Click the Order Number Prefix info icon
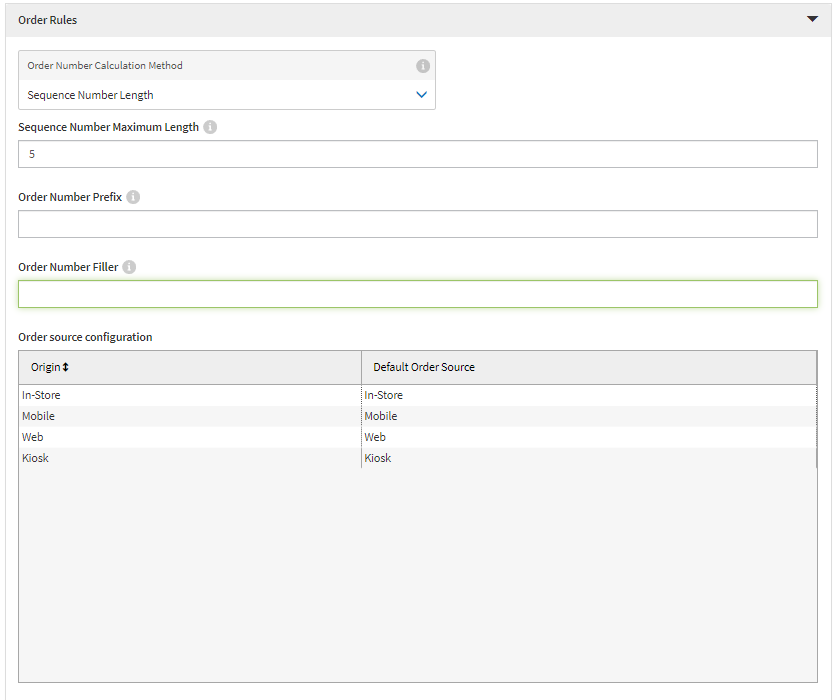Viewport: 834px width, 700px height. click(x=133, y=197)
